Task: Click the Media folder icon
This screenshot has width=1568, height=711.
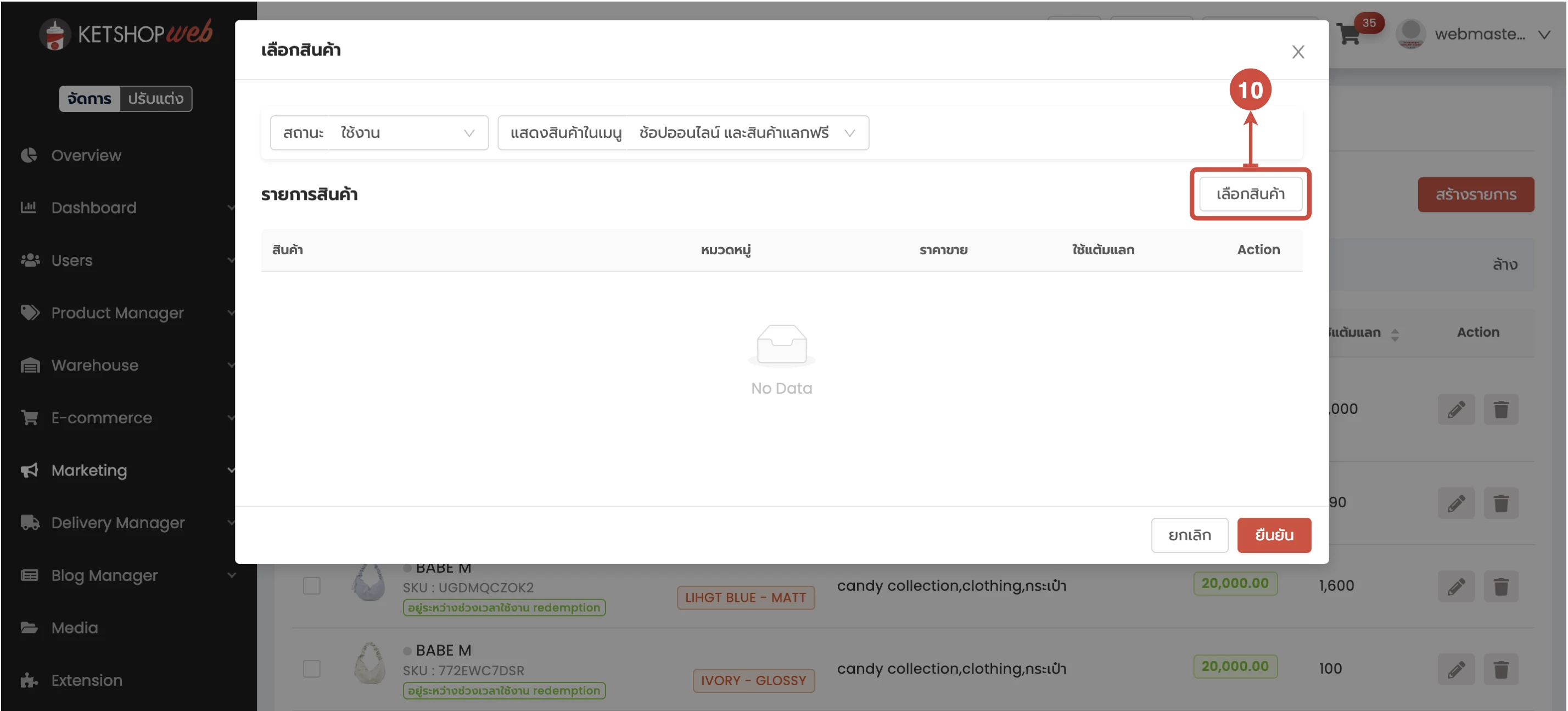Action: [x=29, y=627]
